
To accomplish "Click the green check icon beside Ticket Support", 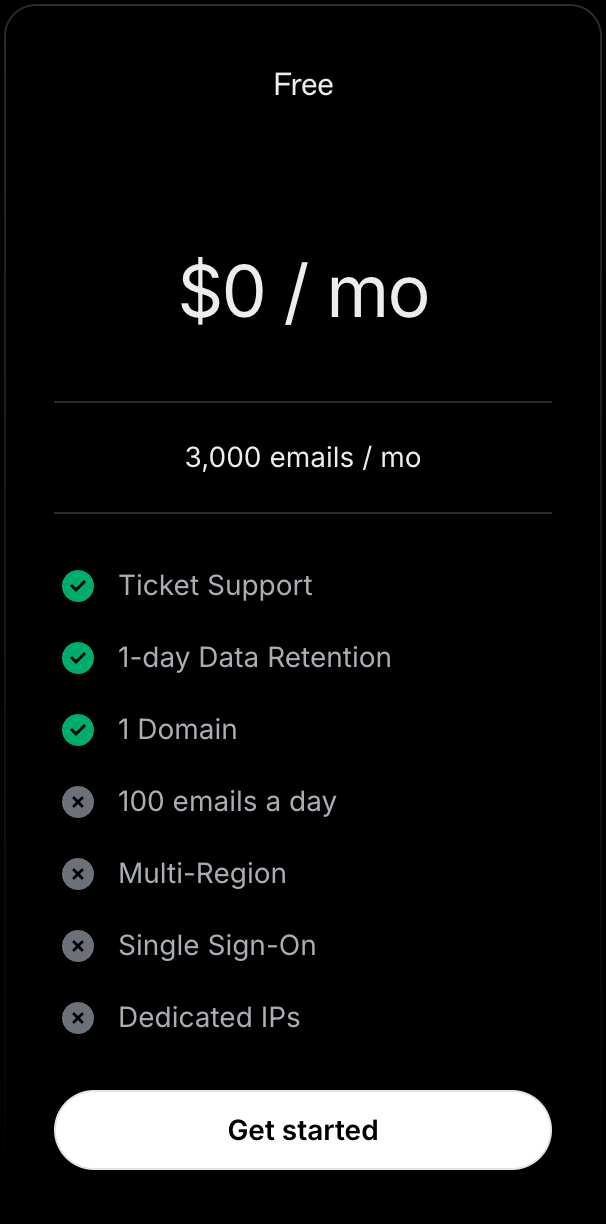I will click(78, 586).
